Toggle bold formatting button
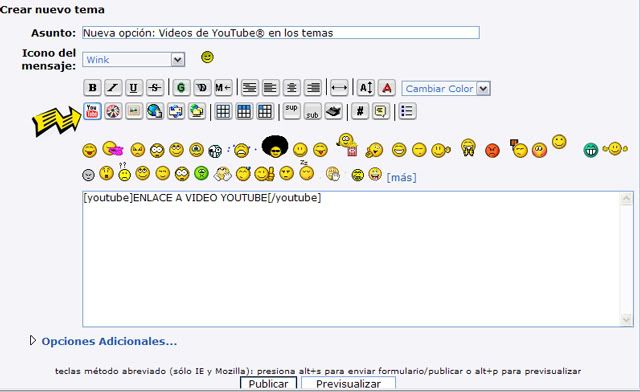 point(93,87)
